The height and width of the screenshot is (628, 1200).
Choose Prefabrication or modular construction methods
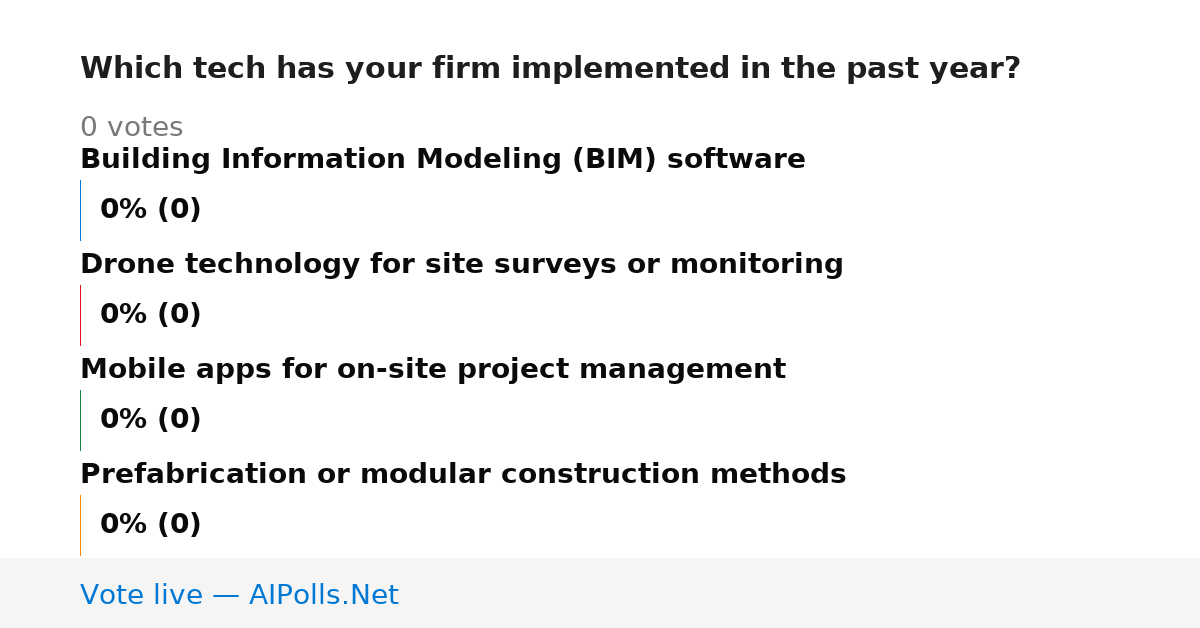pos(463,474)
